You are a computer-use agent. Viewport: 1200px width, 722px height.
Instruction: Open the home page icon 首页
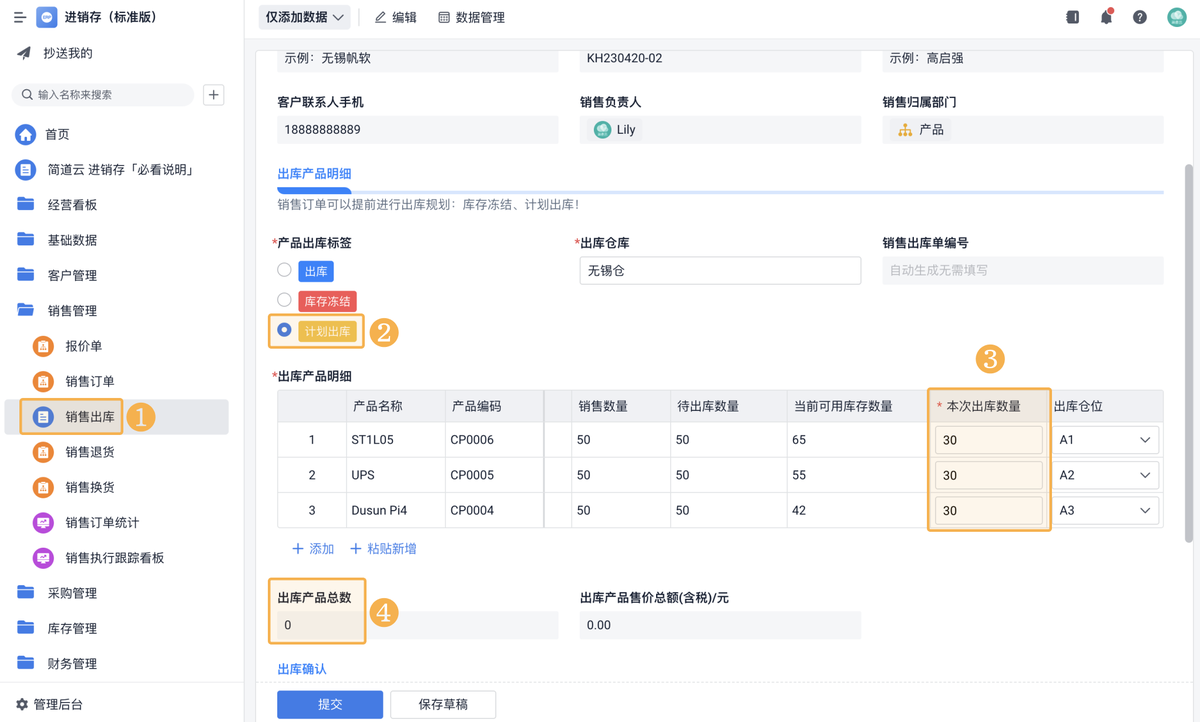click(x=26, y=134)
